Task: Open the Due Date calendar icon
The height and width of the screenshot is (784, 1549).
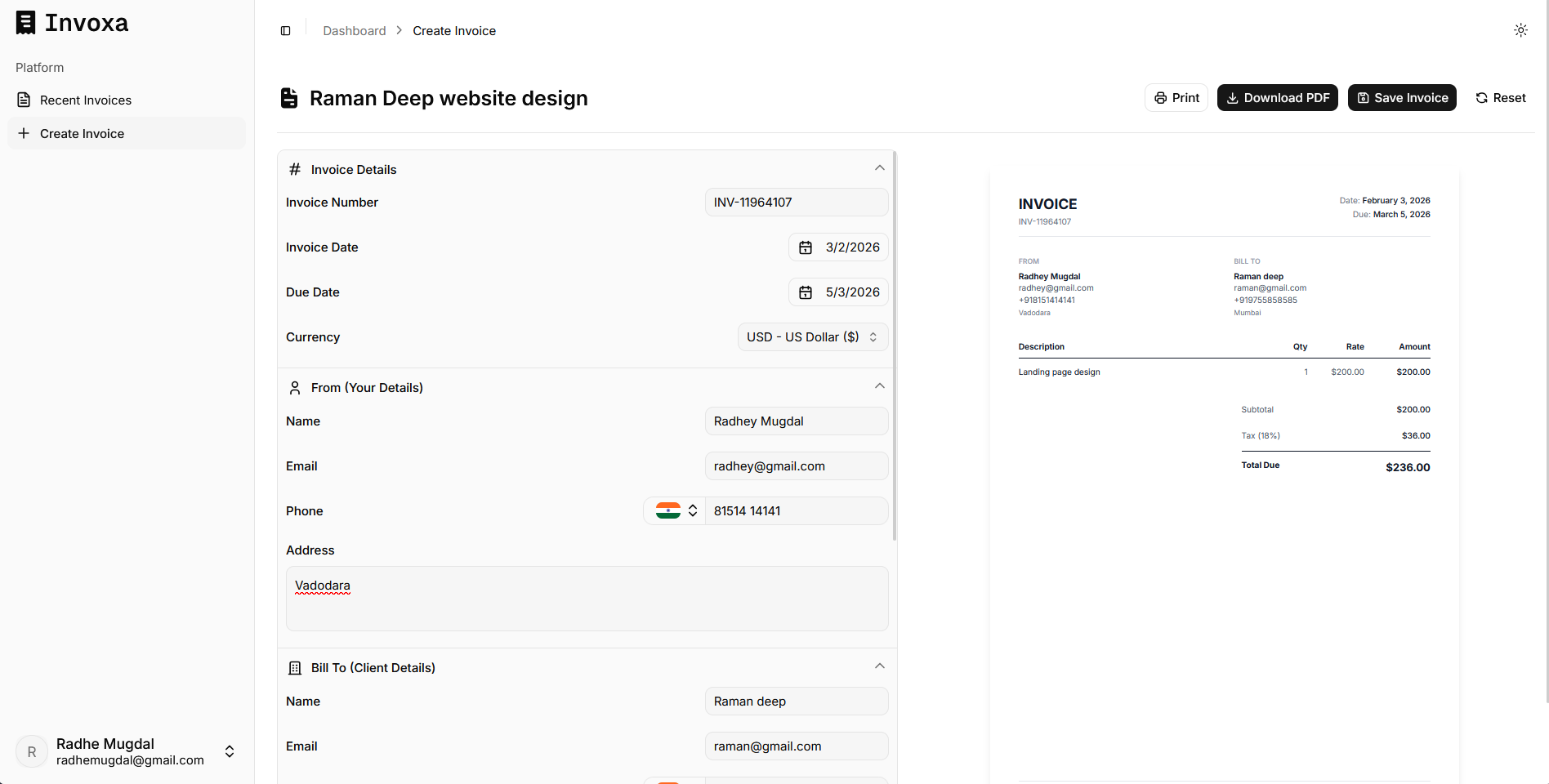Action: (806, 292)
